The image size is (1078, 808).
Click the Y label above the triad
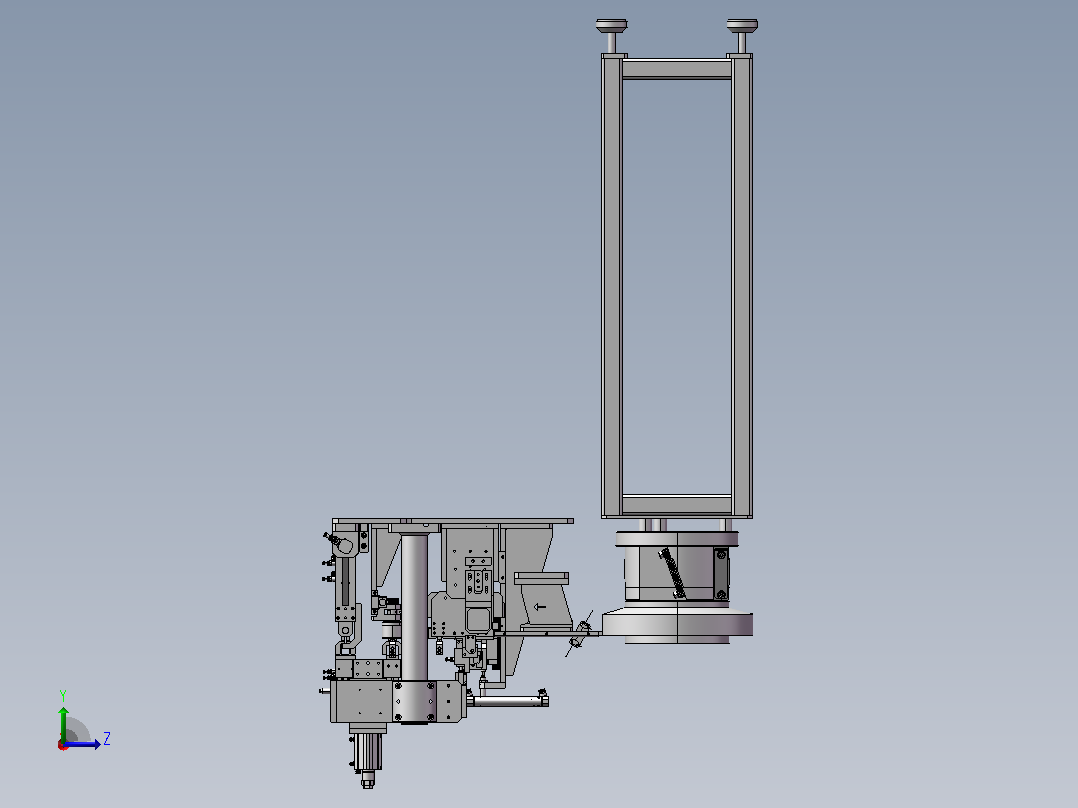63,696
